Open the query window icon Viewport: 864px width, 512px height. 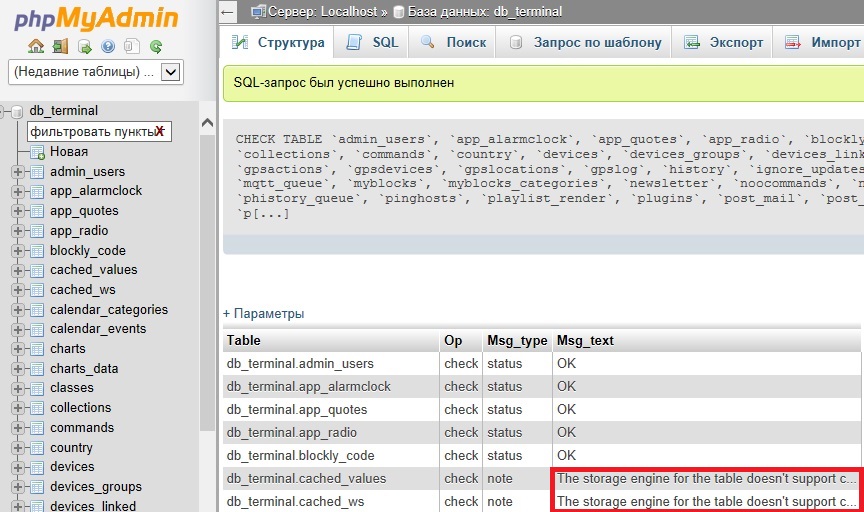84,46
